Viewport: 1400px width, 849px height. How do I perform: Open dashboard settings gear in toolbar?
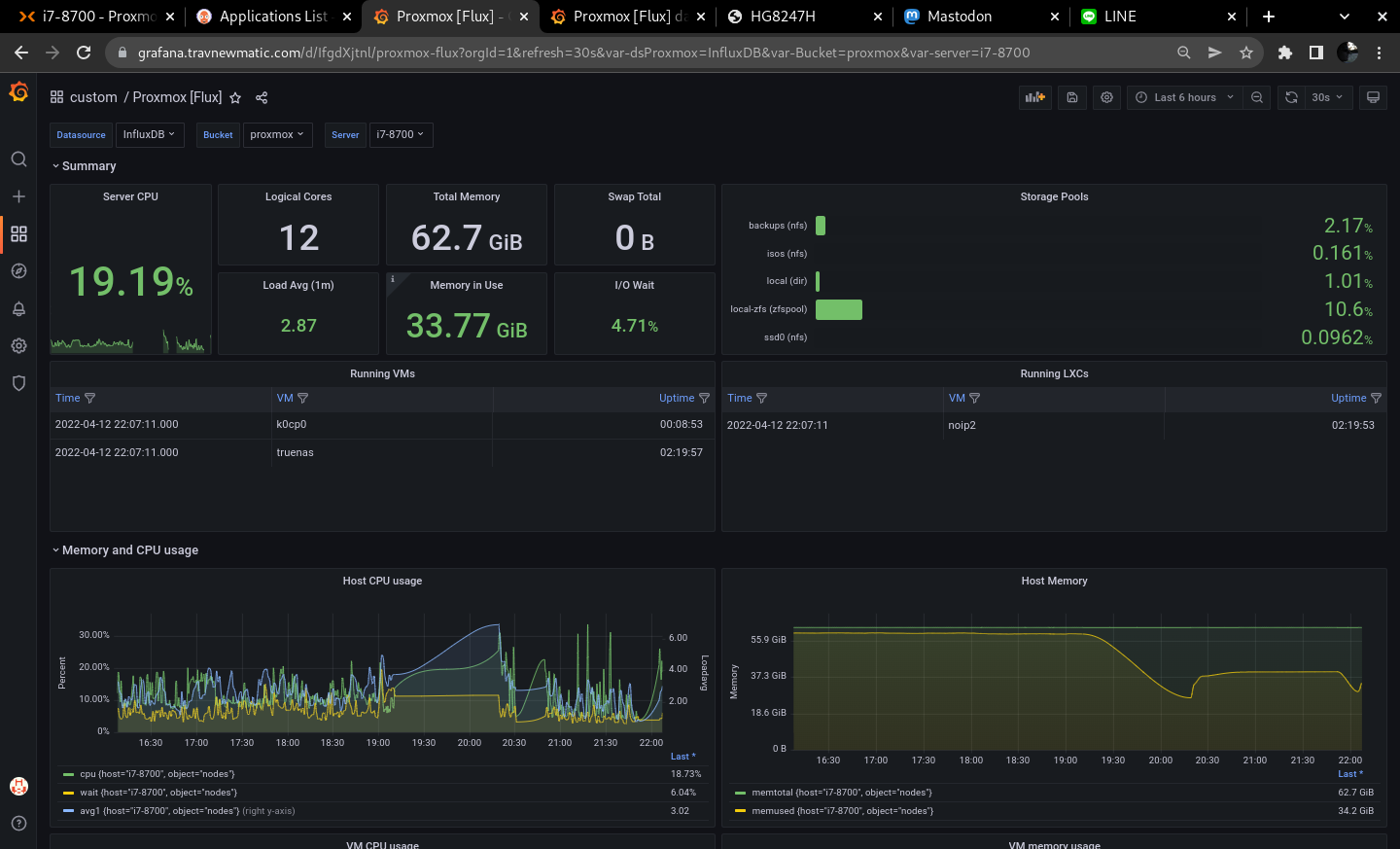pos(1106,97)
